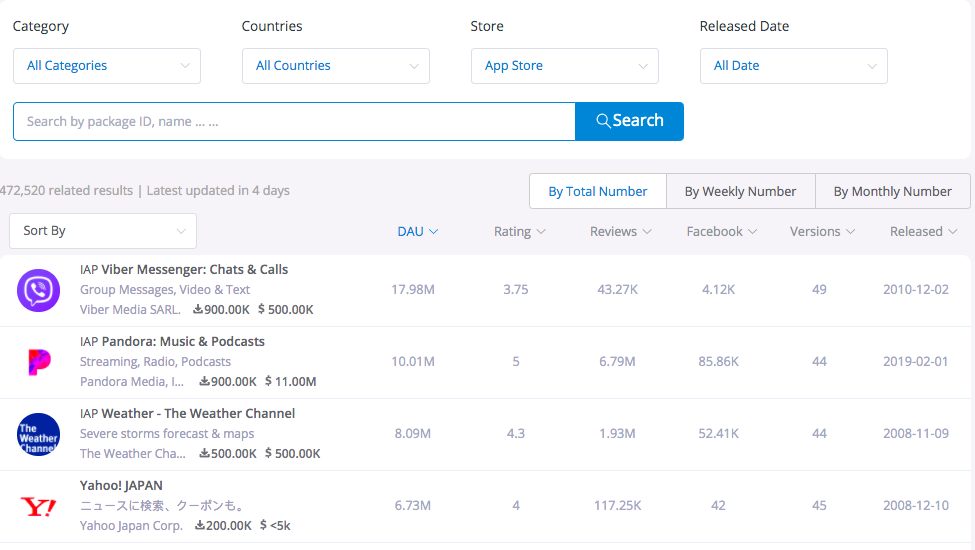Image resolution: width=975 pixels, height=550 pixels.
Task: Click developer Viber Media SARL.
Action: [x=130, y=309]
